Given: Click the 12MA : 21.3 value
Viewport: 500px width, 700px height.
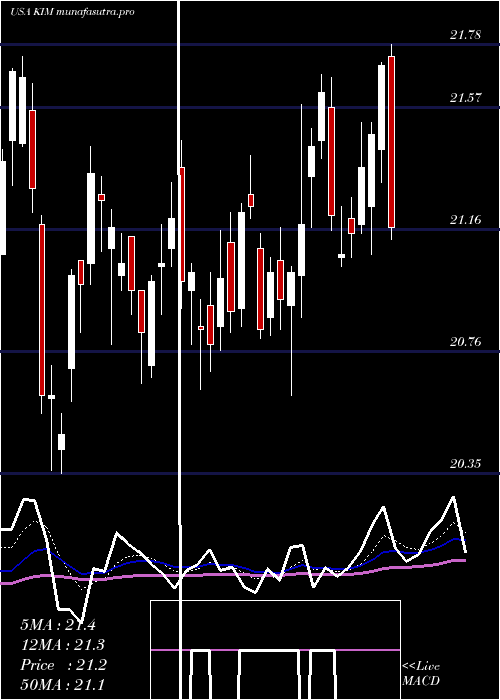Looking at the screenshot, I should pyautogui.click(x=63, y=645).
